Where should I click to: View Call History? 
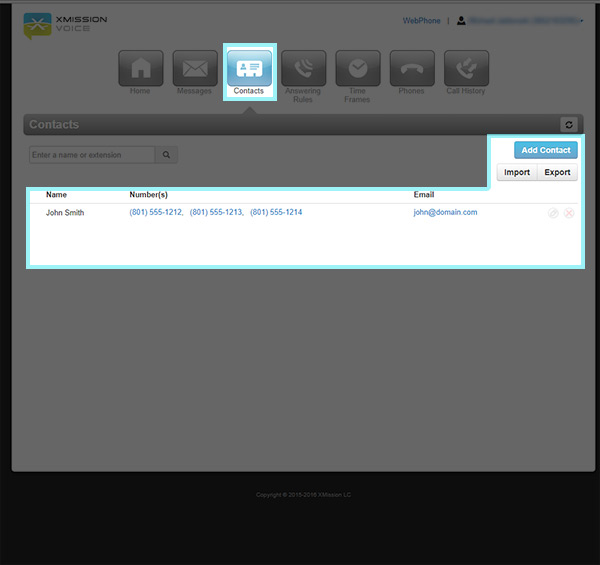tap(466, 69)
